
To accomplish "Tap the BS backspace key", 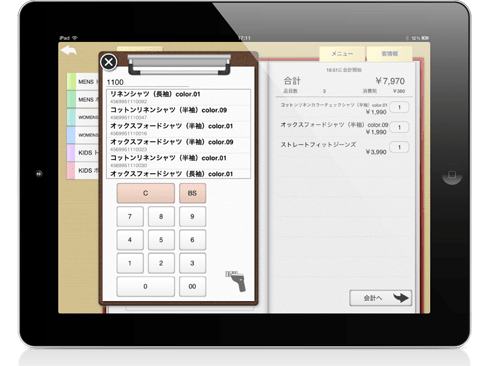I will (x=192, y=193).
